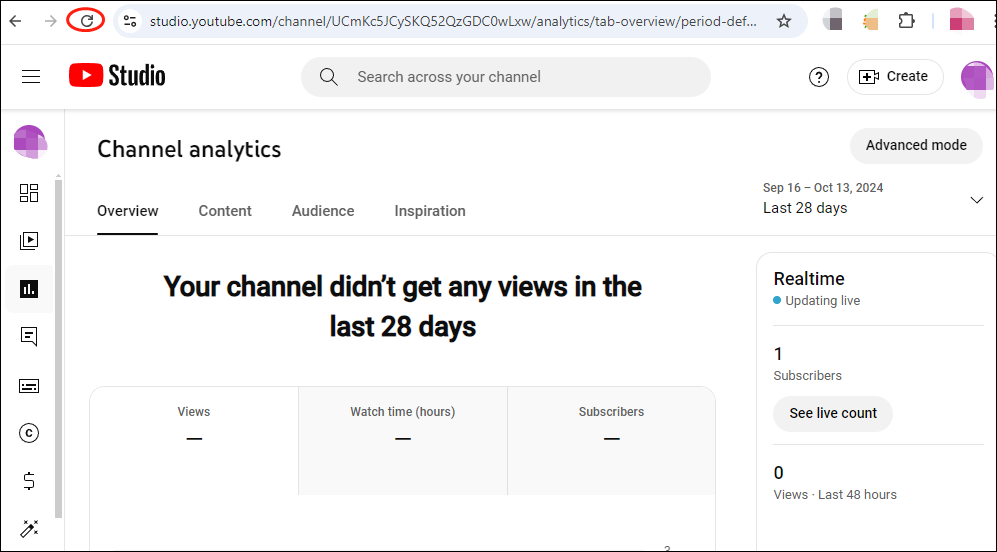Open Customization magic wand sidebar icon

pos(29,528)
